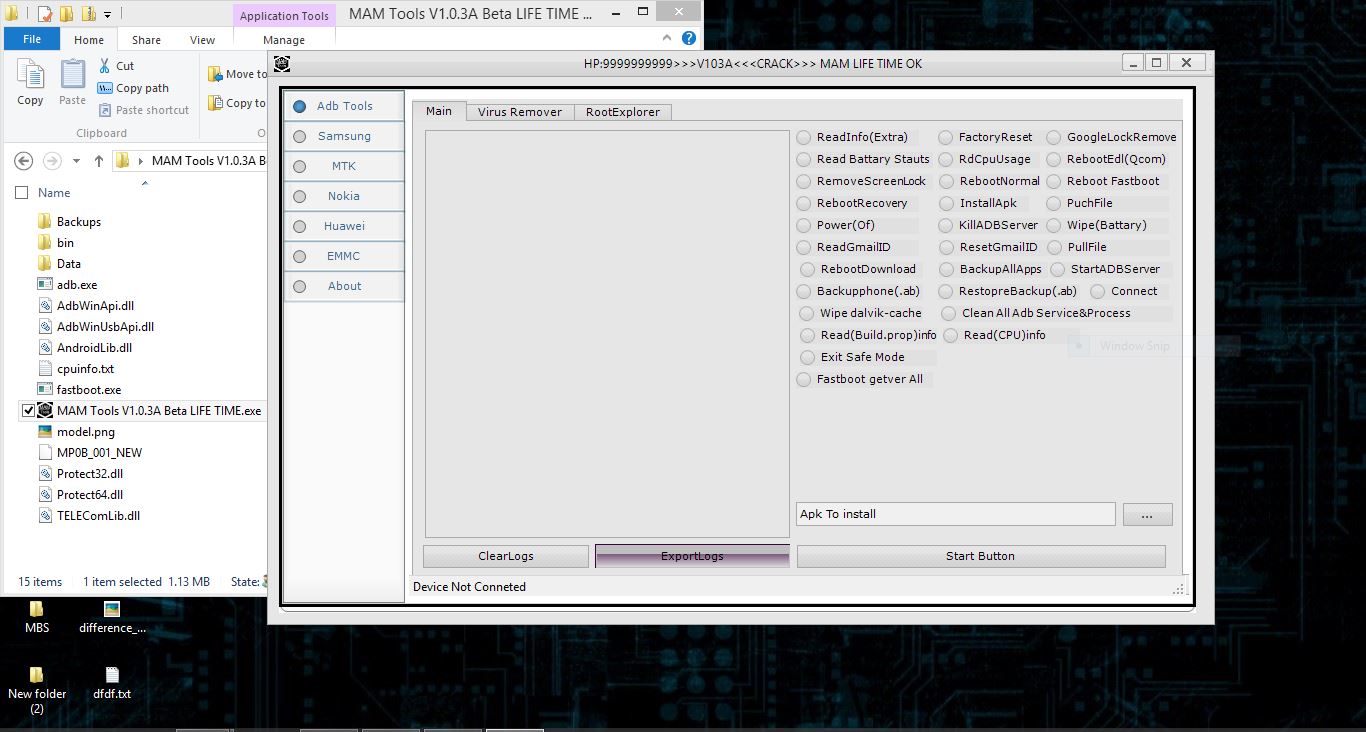Click Explorer's Up one level arrow
Screen dimensions: 1366x732
point(99,160)
